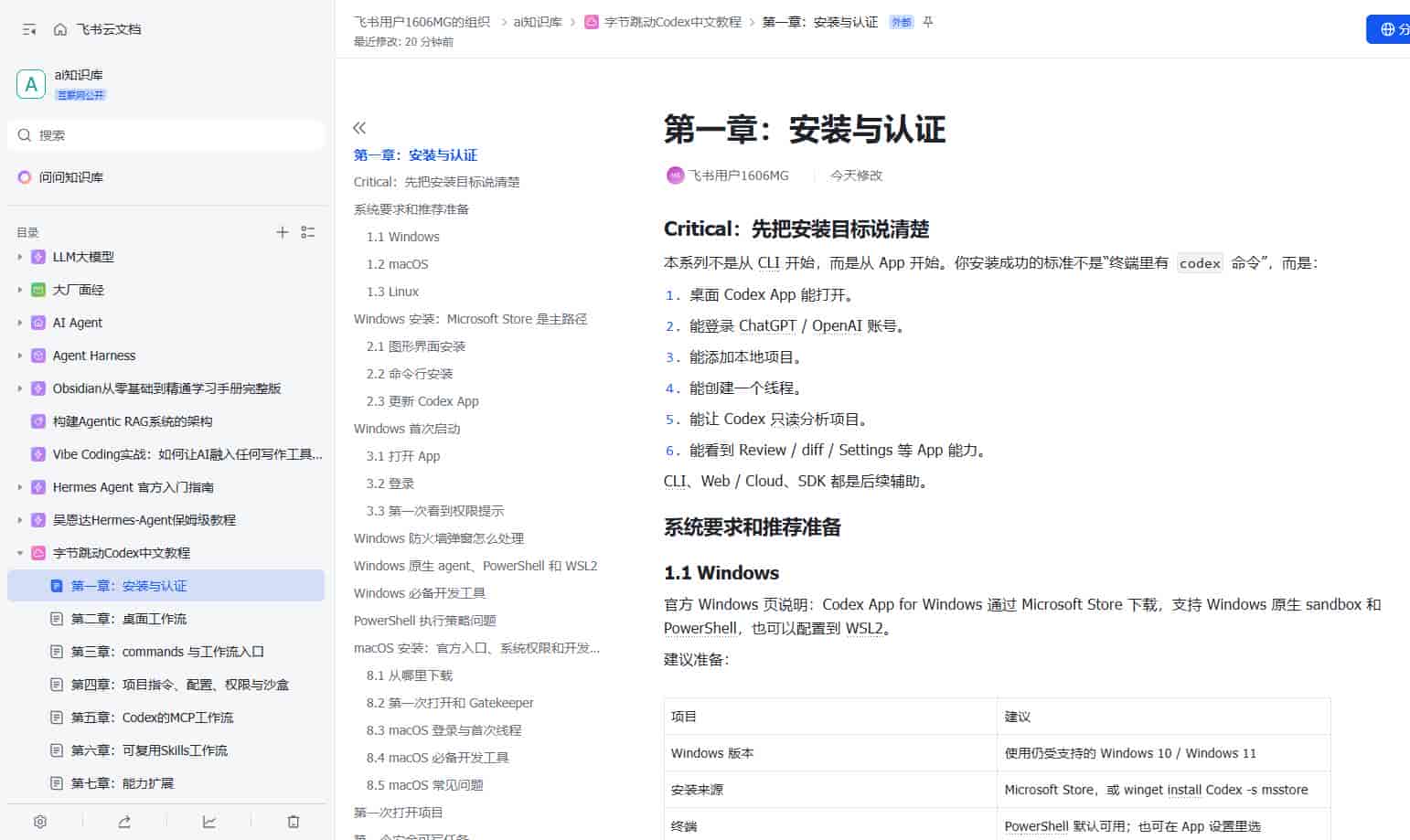Jump to outline item Windows 首次启动

click(x=407, y=429)
